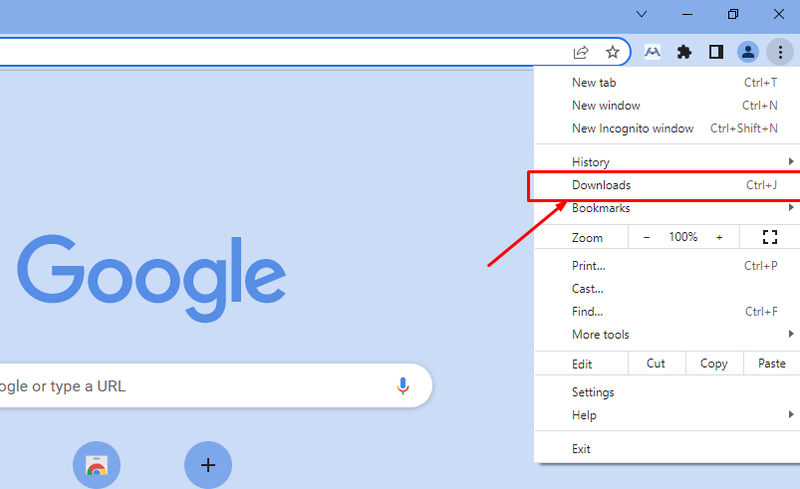The image size is (800, 489).
Task: Open the Web Store shortcut tile
Action: [96, 465]
